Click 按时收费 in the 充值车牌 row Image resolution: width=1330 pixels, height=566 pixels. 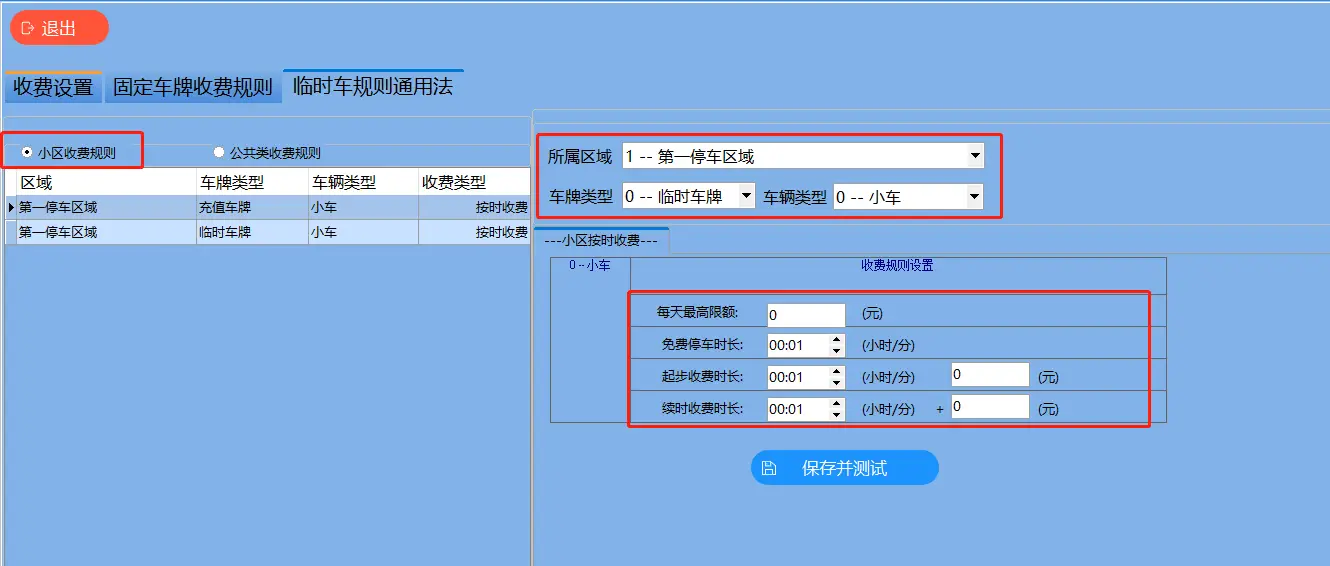tap(474, 207)
